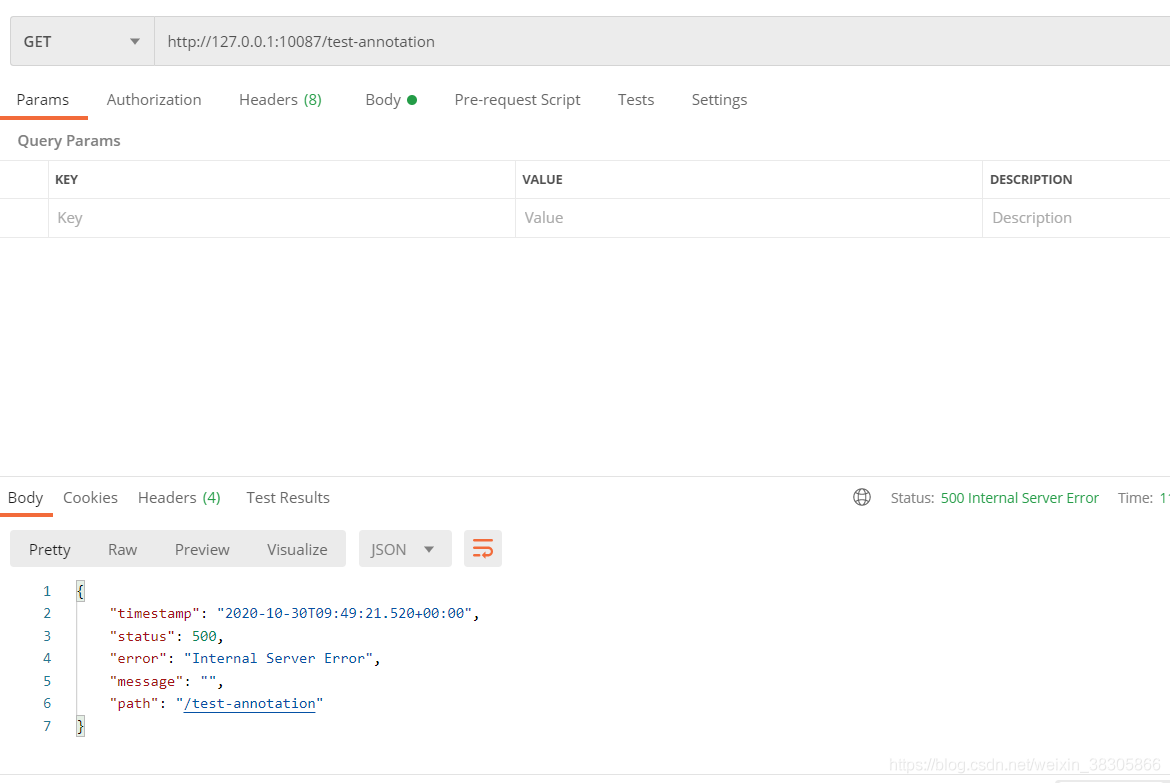Click the globe network icon beside Status
Screen dimensions: 1170x783
(x=861, y=497)
